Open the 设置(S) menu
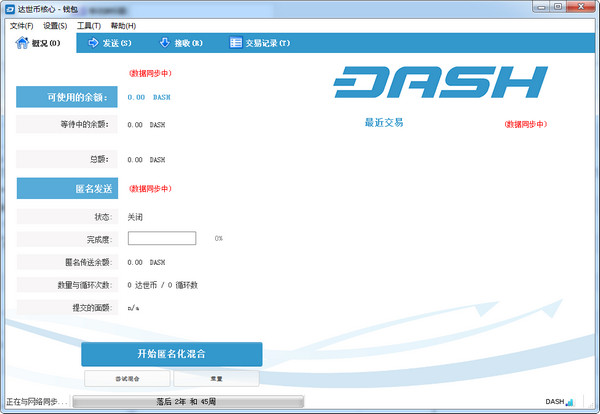Screen dimensions: 600x414 55,26
